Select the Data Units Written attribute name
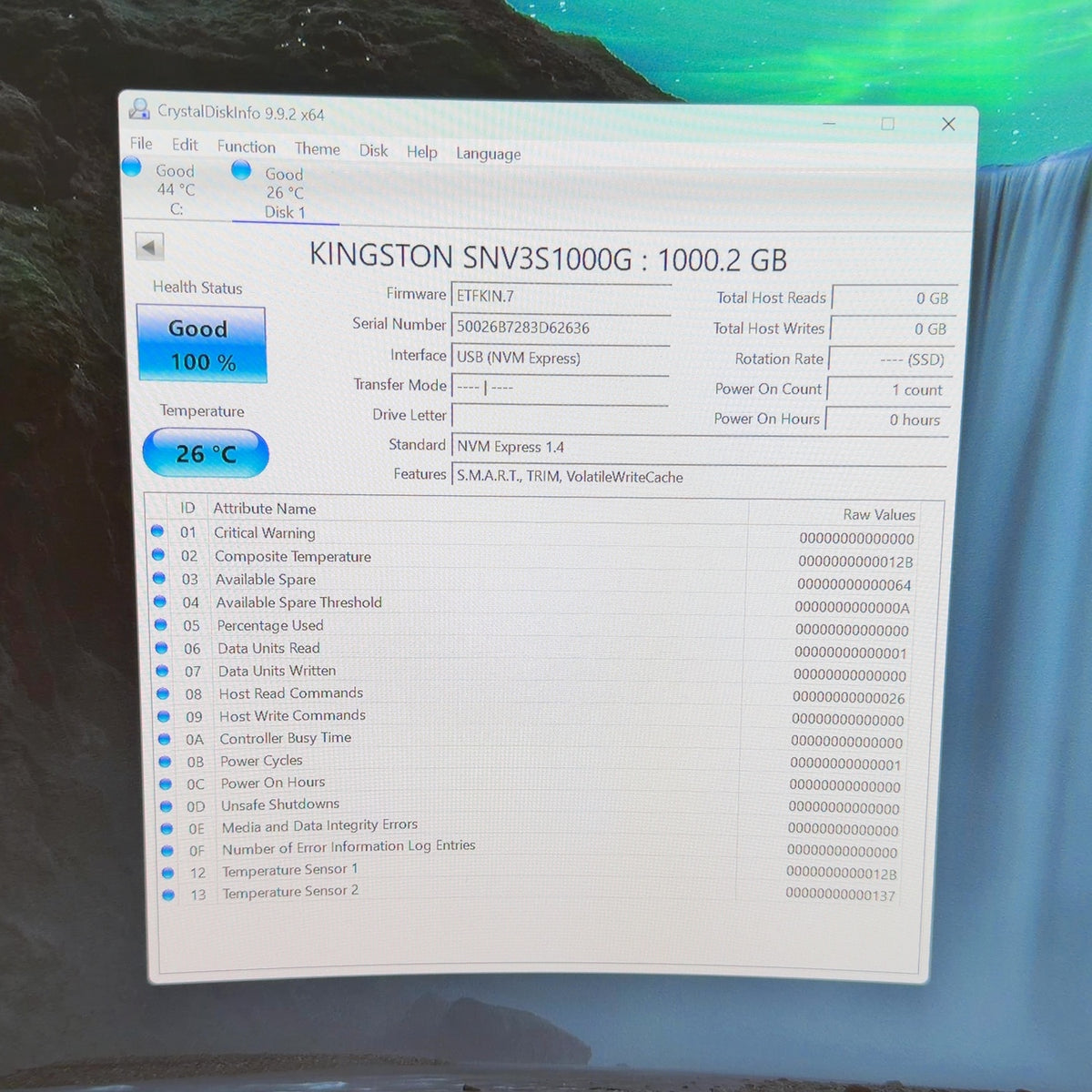This screenshot has height=1092, width=1092. tap(277, 671)
